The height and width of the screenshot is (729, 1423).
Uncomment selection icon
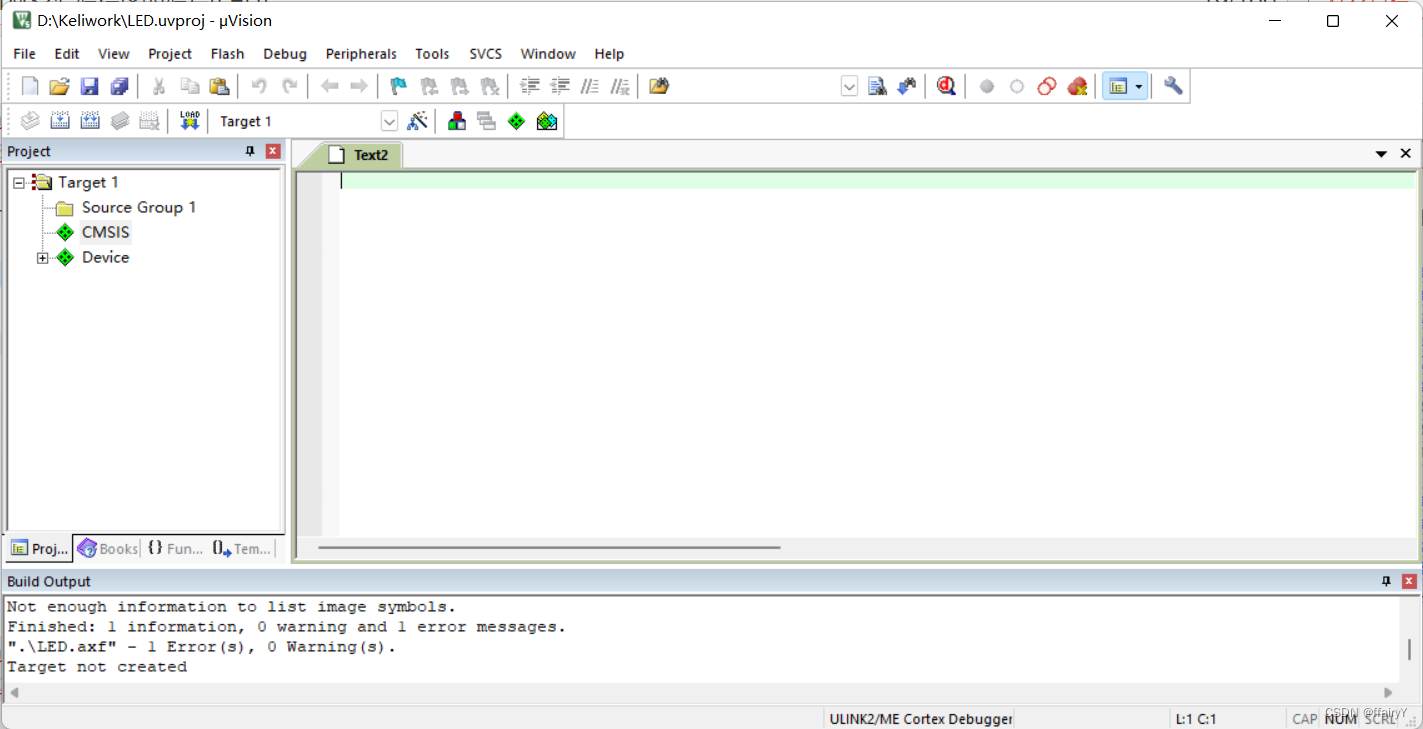click(620, 86)
